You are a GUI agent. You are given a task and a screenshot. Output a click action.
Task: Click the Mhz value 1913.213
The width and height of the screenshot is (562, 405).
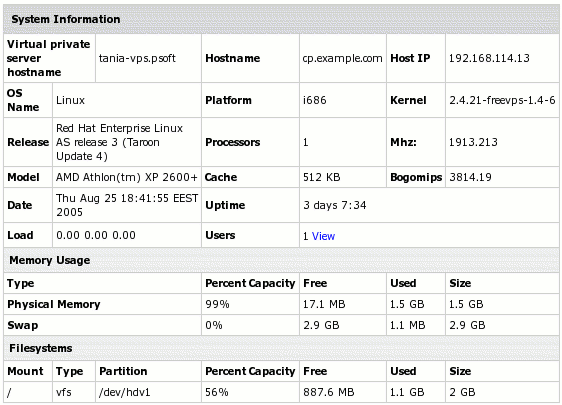point(473,142)
